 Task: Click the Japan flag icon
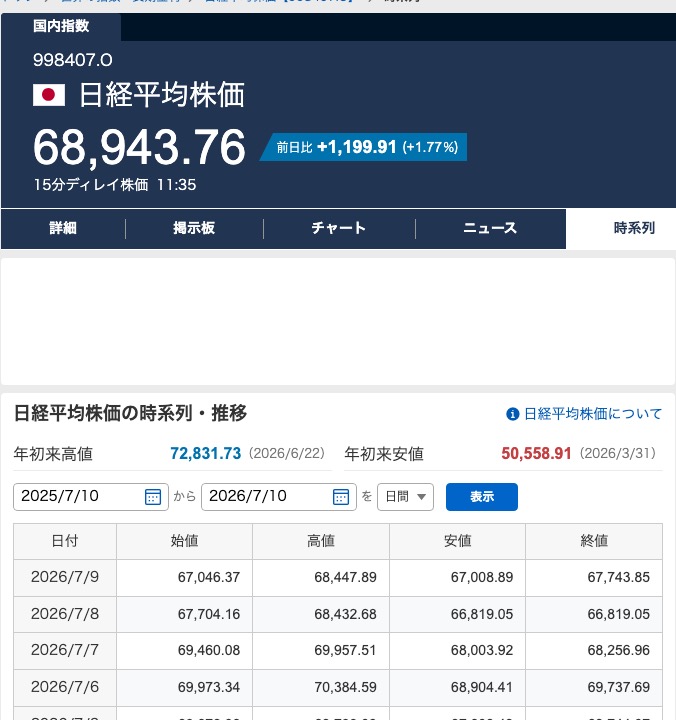(x=49, y=95)
